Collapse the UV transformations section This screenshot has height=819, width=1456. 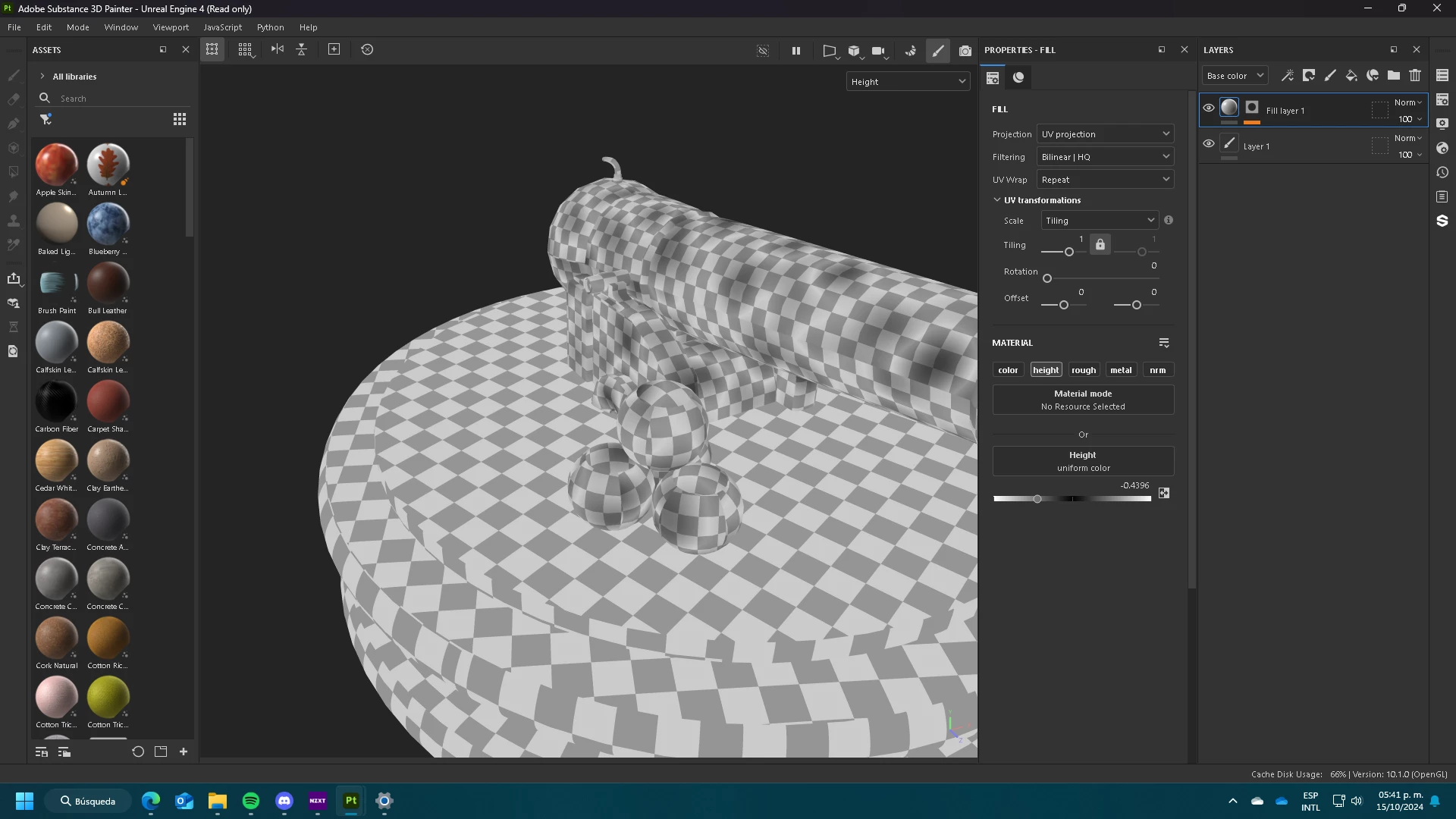(x=997, y=200)
